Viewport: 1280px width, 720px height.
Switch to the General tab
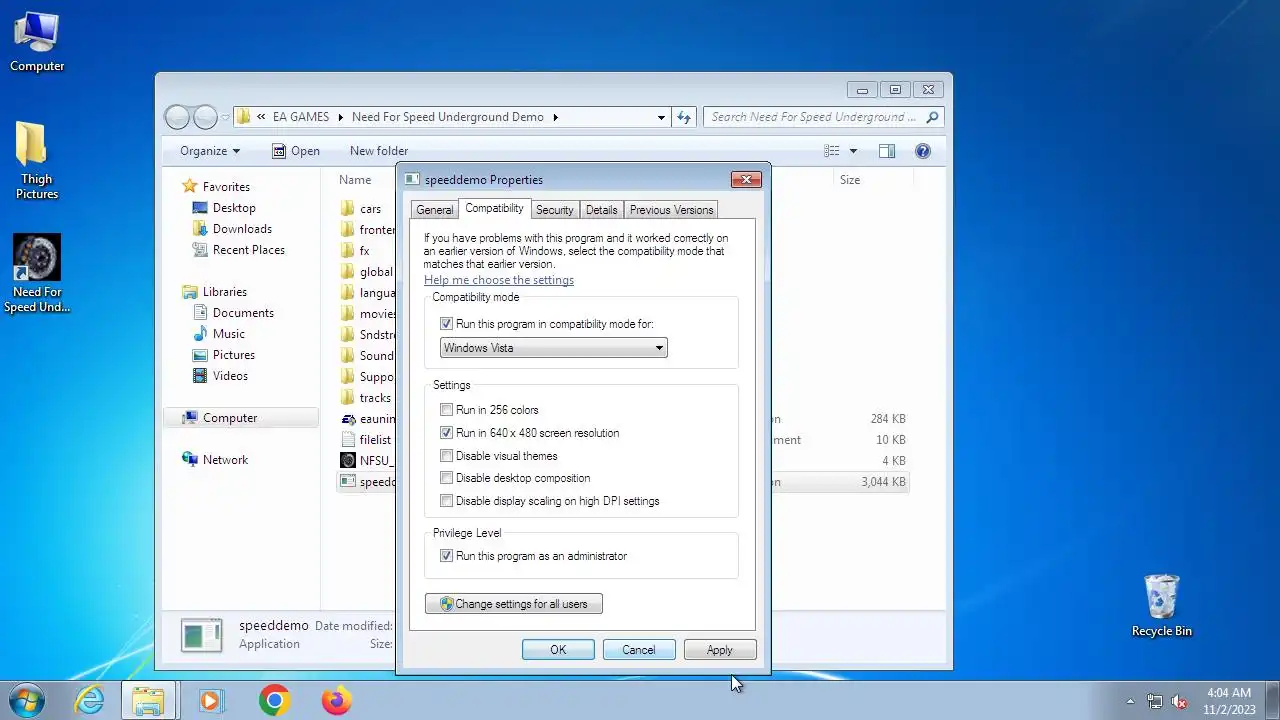[434, 210]
